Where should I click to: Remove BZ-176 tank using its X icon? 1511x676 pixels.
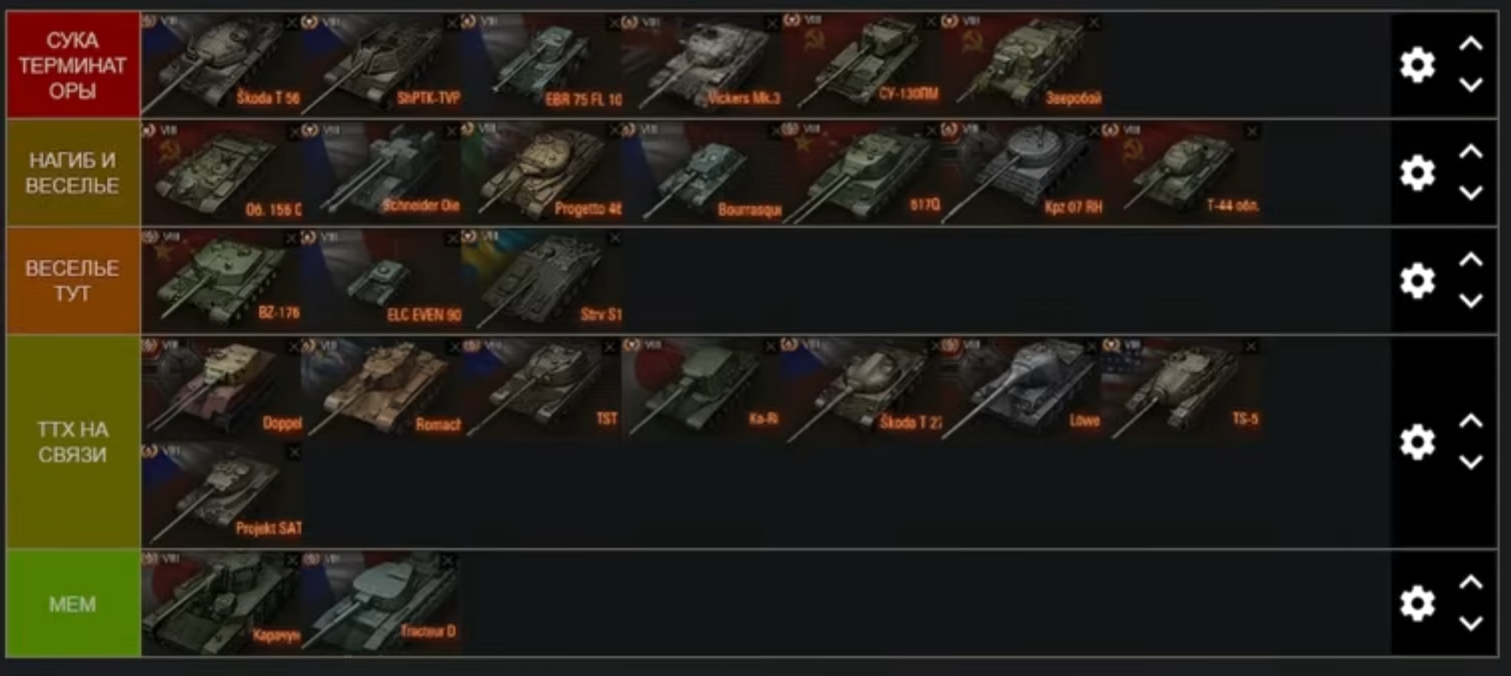(x=292, y=238)
